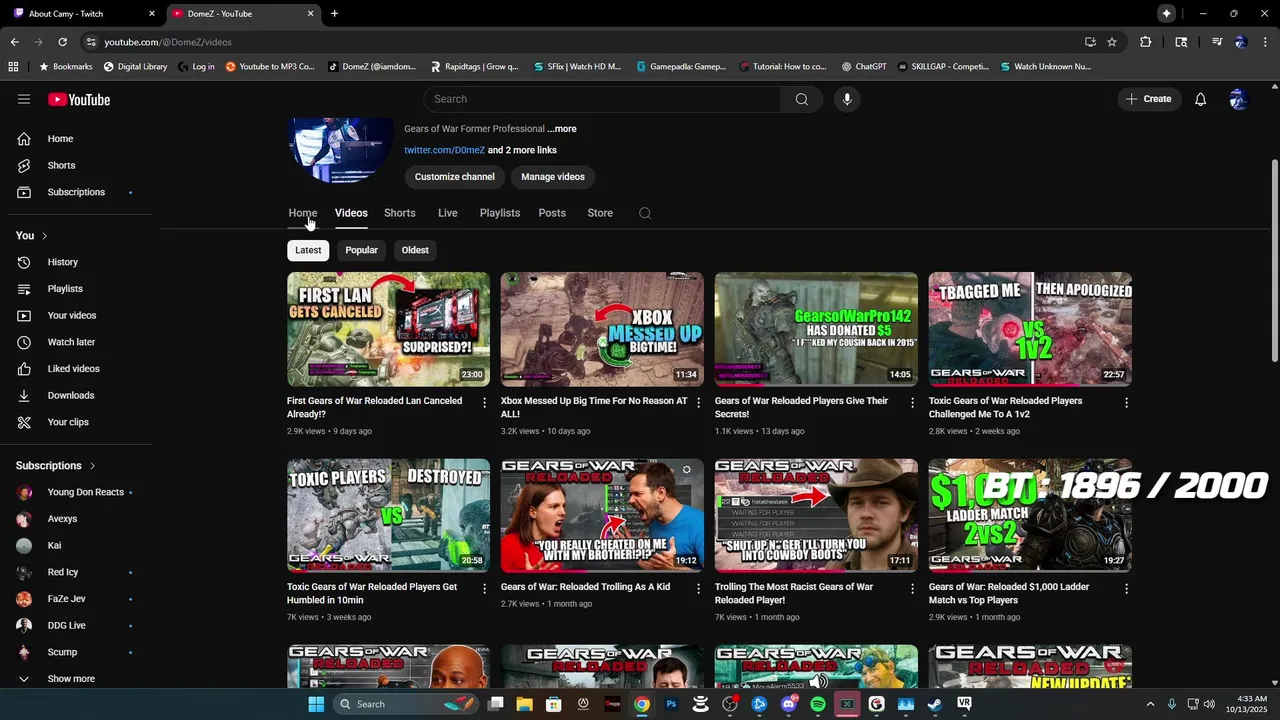The image size is (1280, 720).
Task: Open options for 'Trolling As A Kid' video
Action: tap(699, 589)
